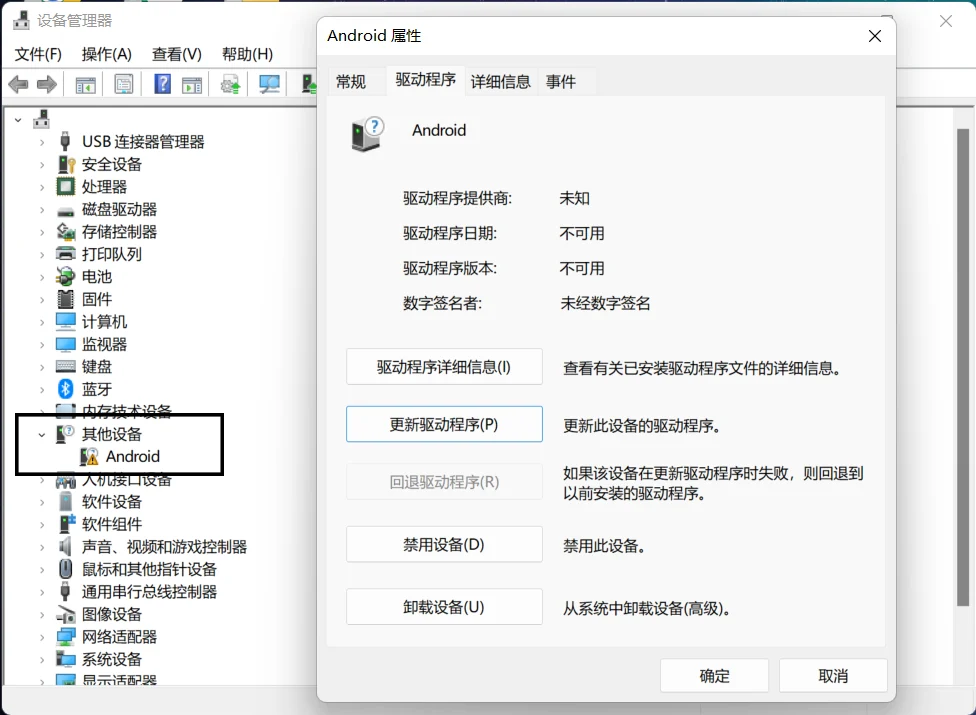The height and width of the screenshot is (715, 976).
Task: Click the text 更新此设备的驱动程序。
Action: click(x=642, y=426)
